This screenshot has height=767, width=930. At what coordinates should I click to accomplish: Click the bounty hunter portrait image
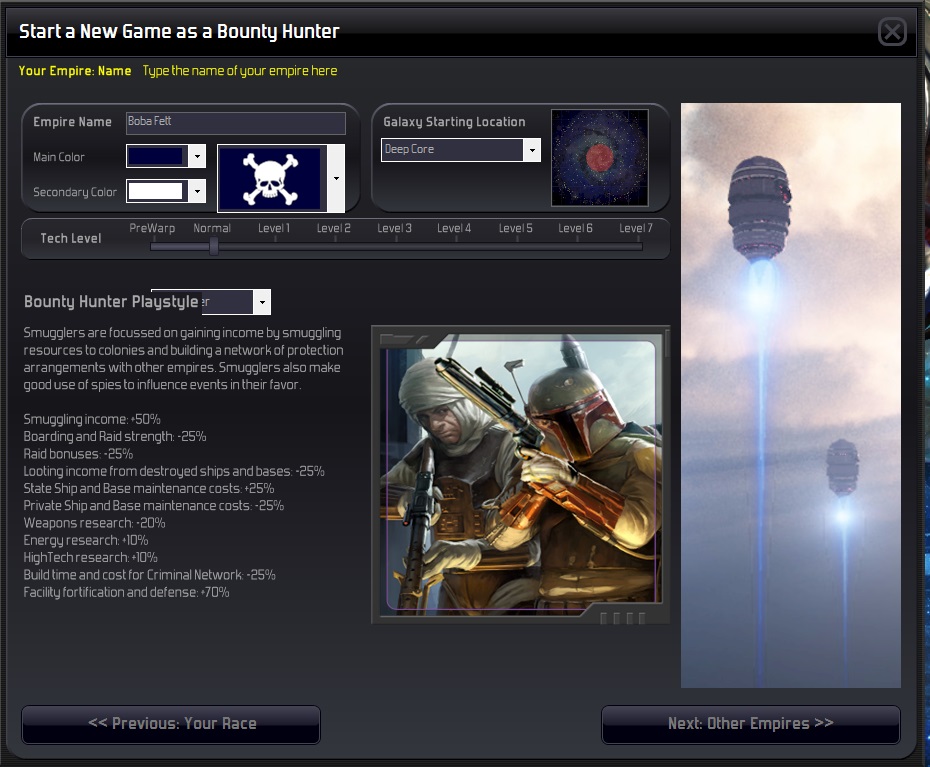pyautogui.click(x=521, y=474)
